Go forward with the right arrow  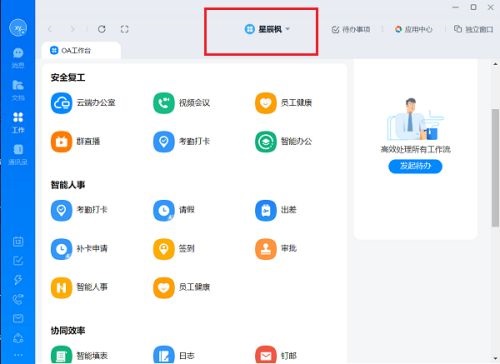(72, 29)
